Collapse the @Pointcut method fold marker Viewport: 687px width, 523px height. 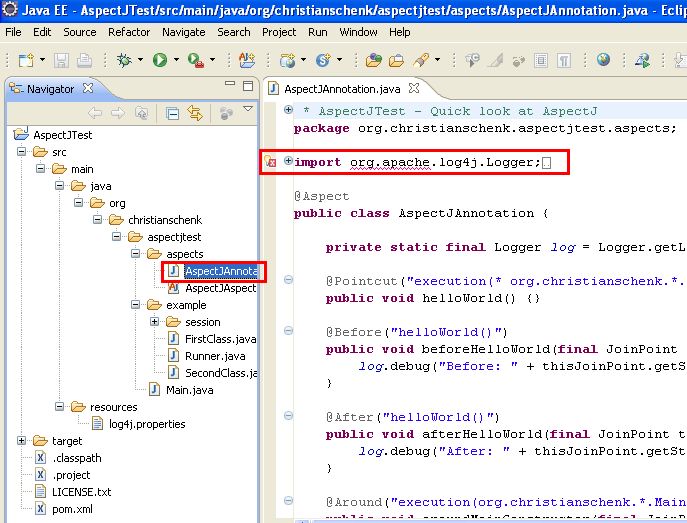288,279
